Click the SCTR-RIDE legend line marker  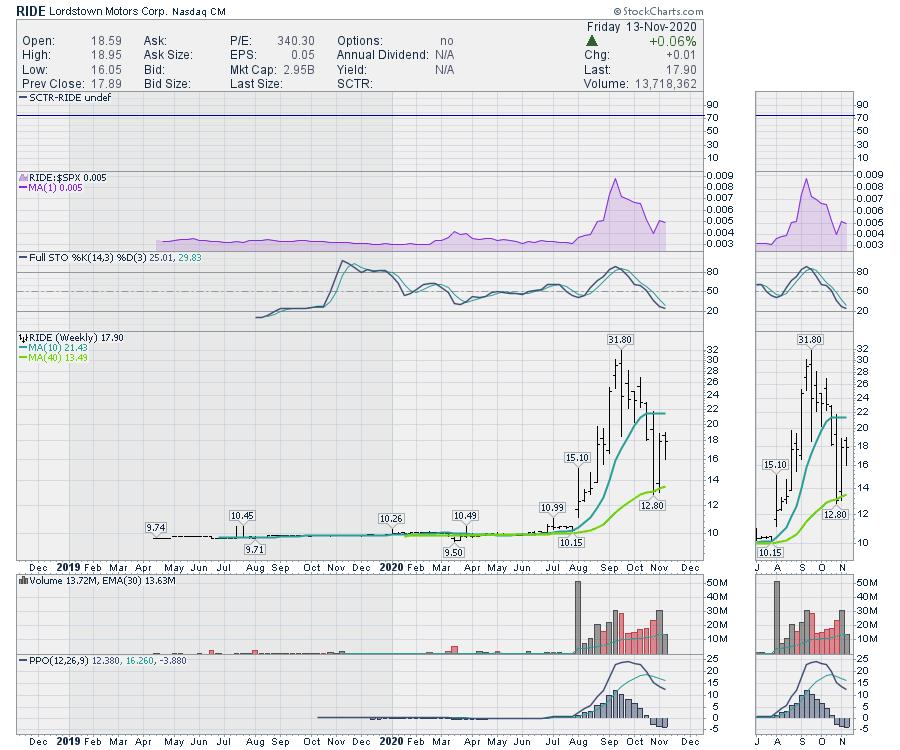pos(22,99)
